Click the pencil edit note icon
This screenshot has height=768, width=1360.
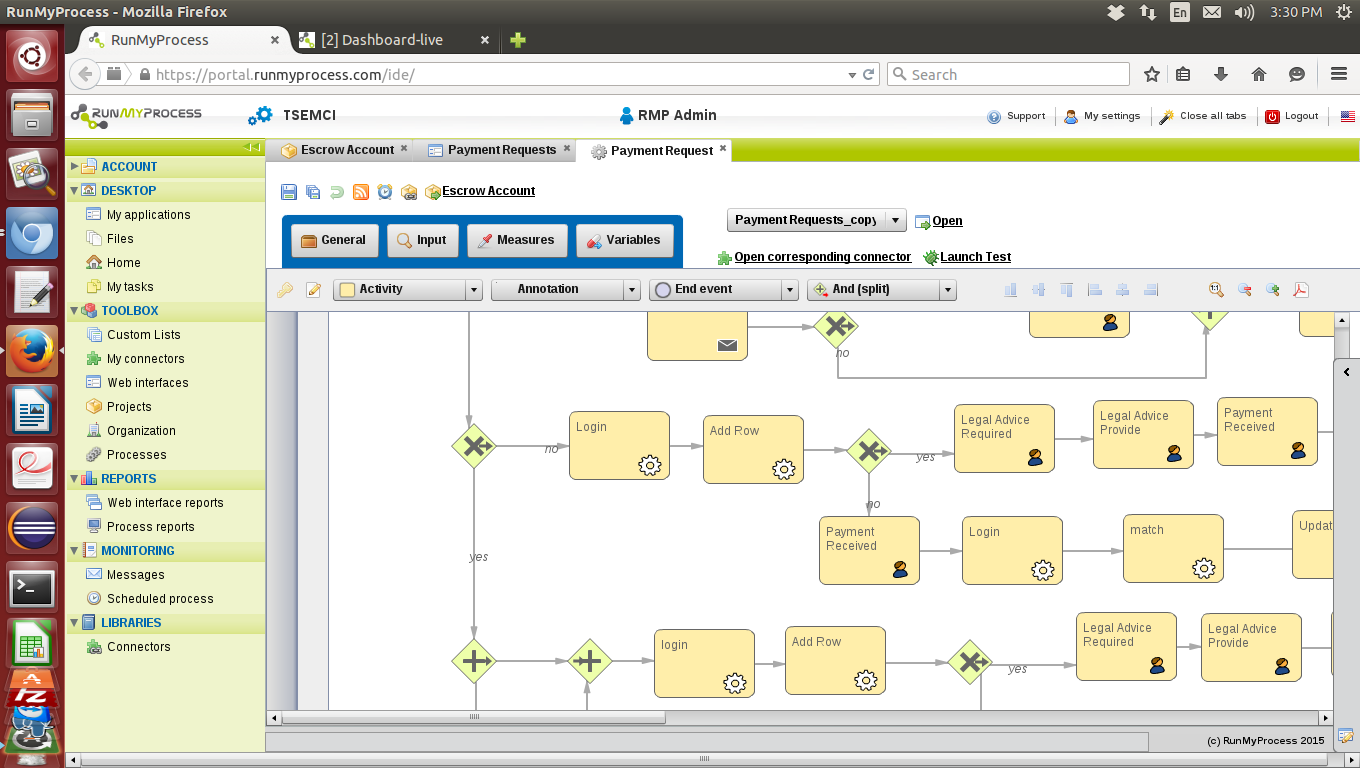tap(314, 290)
